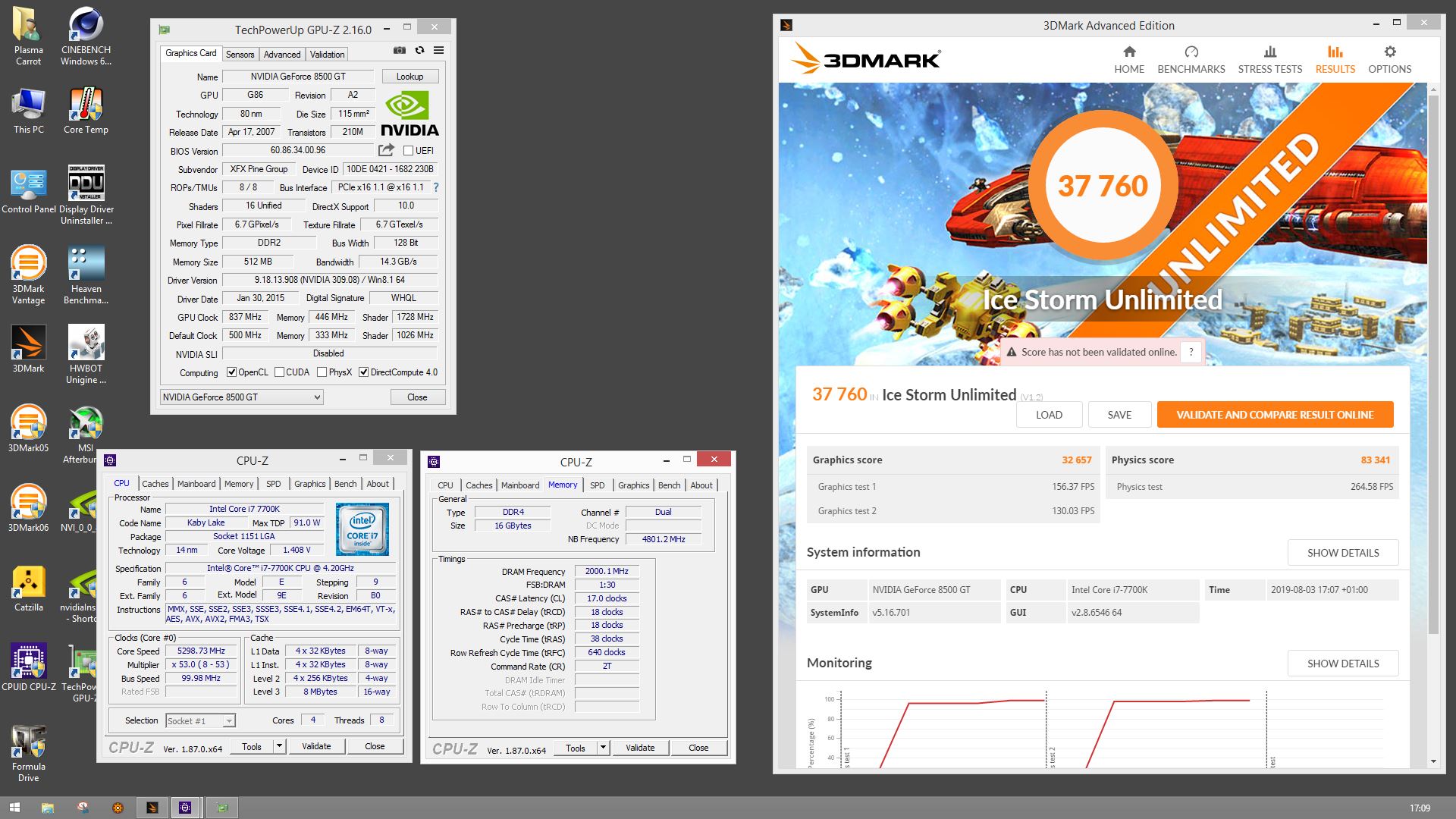Open GPU-Z hamburger menu
The image size is (1456, 819).
coord(438,51)
